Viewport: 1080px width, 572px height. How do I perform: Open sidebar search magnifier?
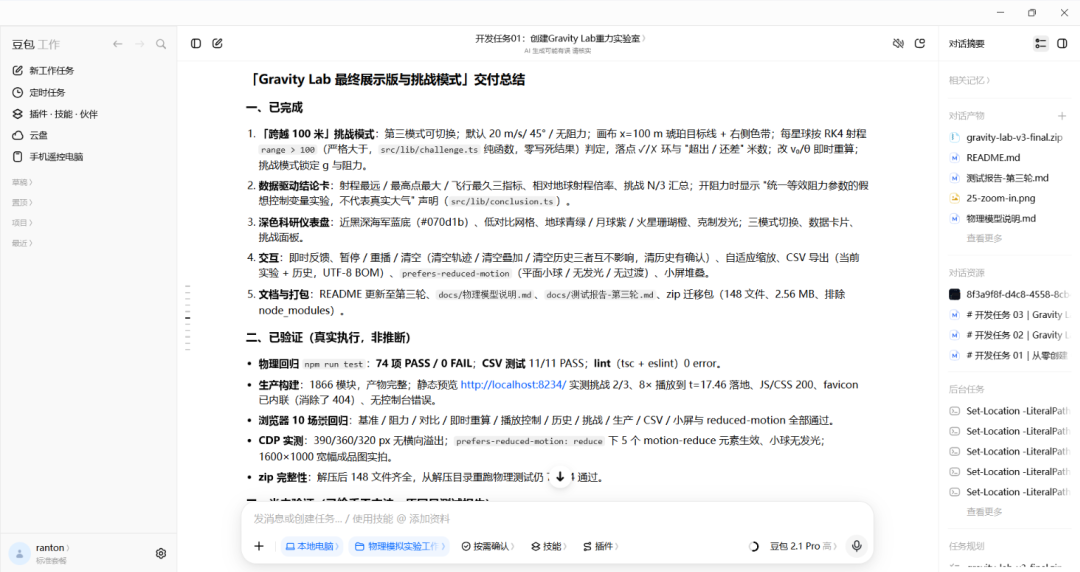coord(161,44)
